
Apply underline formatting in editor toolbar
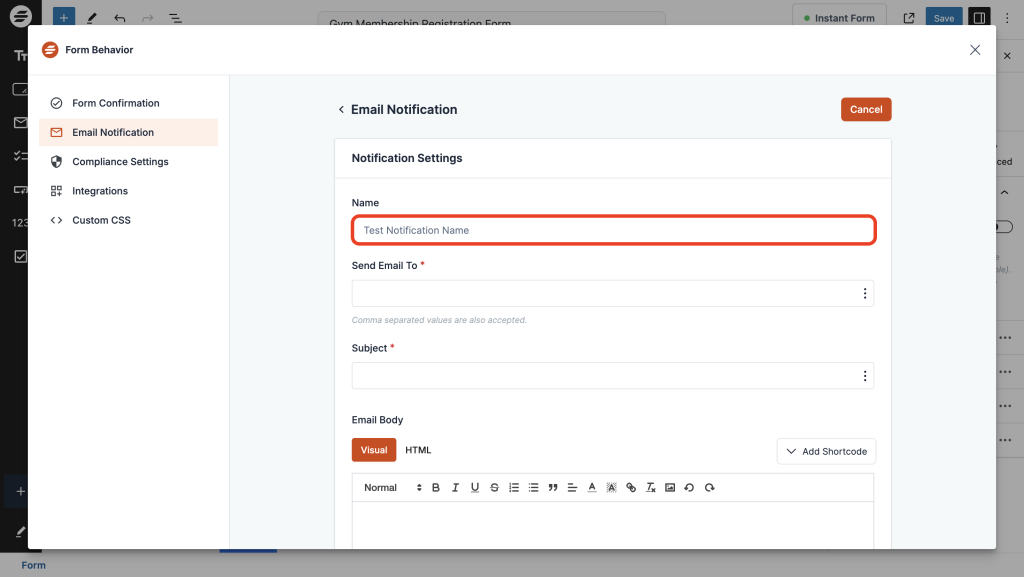point(474,488)
